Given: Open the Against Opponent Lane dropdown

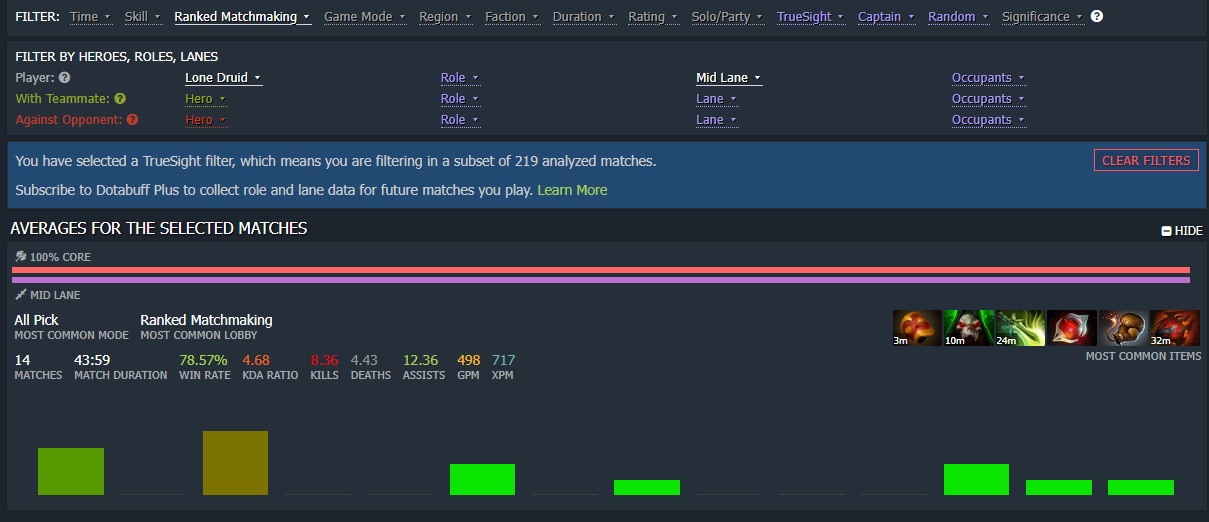Looking at the screenshot, I should [x=717, y=120].
